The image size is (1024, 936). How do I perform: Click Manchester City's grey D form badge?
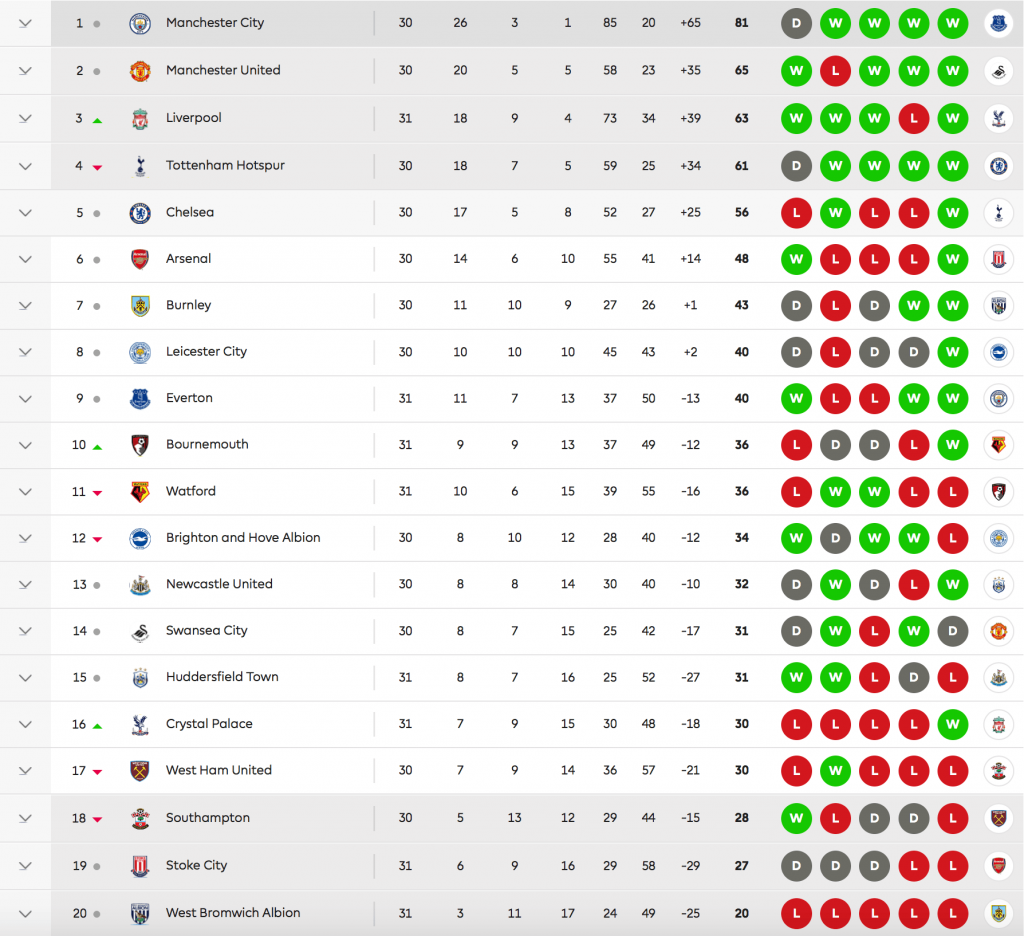[796, 23]
